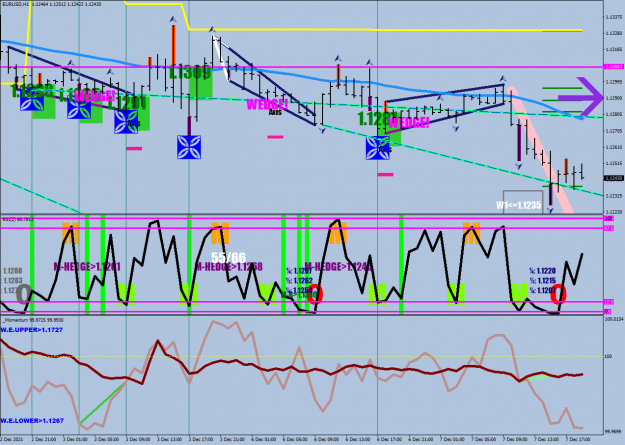
Task: Click the W.E.LOWER>1.1267 label
Action: pos(32,420)
